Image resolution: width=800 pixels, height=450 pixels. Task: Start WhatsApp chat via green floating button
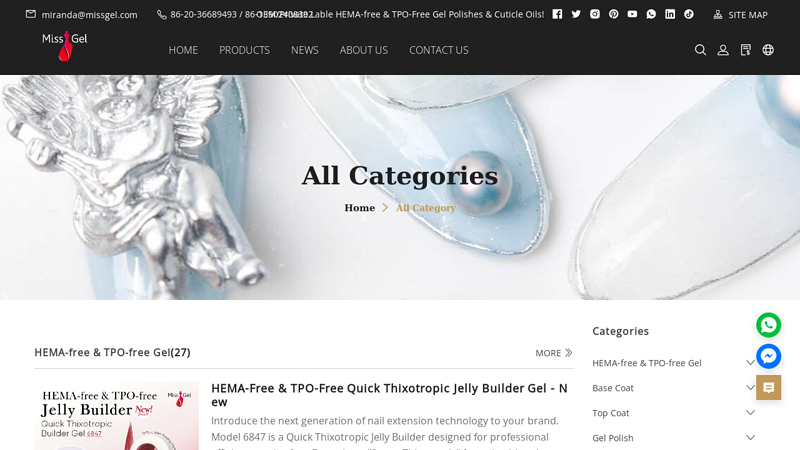768,325
